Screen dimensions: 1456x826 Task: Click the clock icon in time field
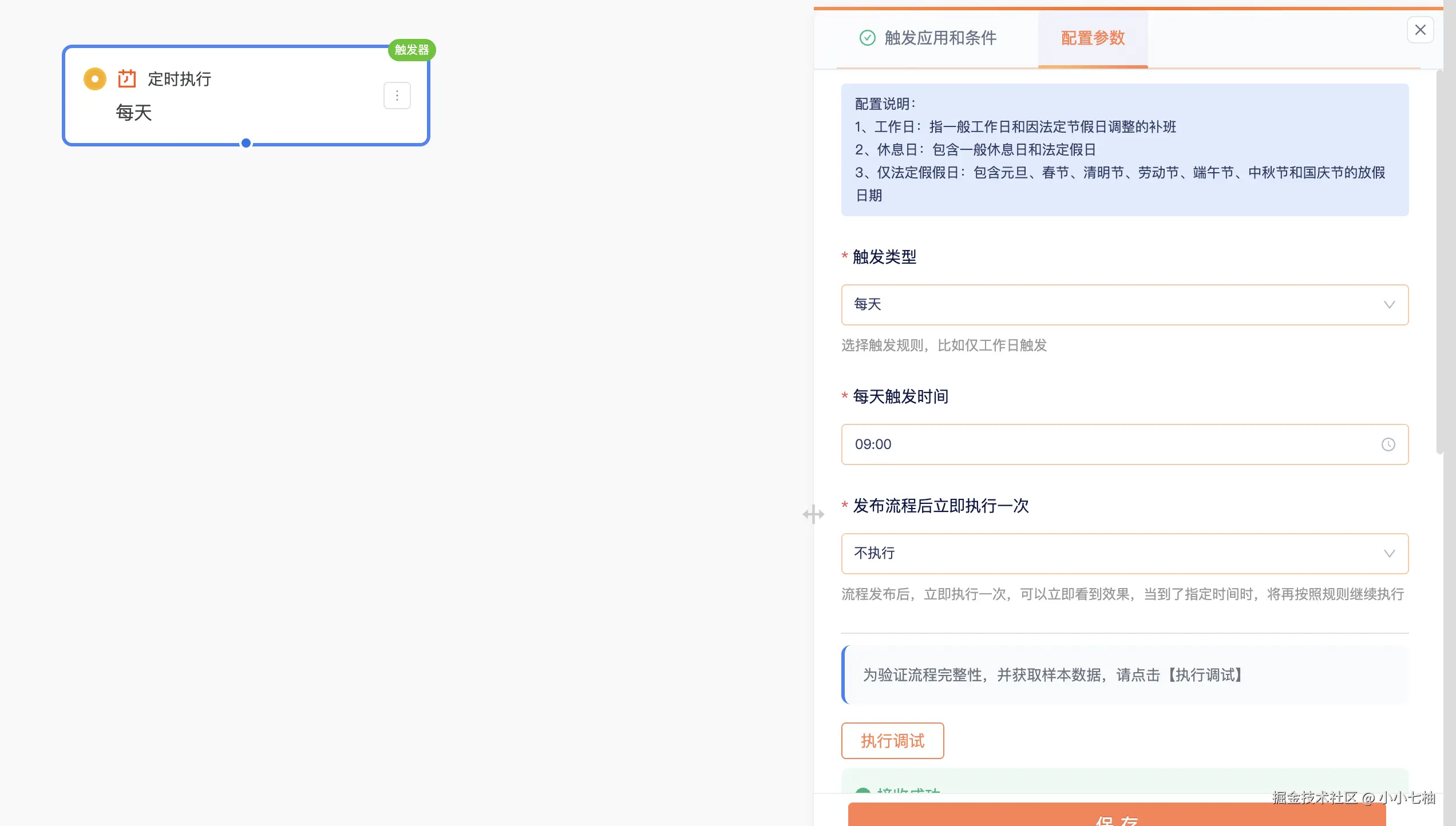click(1388, 444)
